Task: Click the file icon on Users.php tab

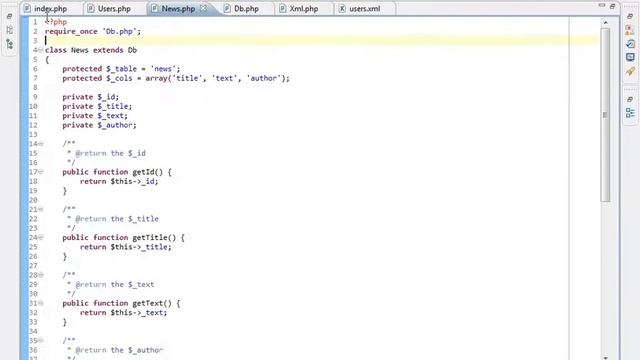Action: click(x=91, y=9)
